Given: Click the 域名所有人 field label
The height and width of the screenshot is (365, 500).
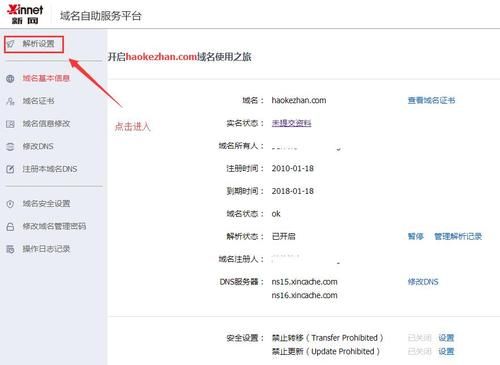Looking at the screenshot, I should click(241, 146).
